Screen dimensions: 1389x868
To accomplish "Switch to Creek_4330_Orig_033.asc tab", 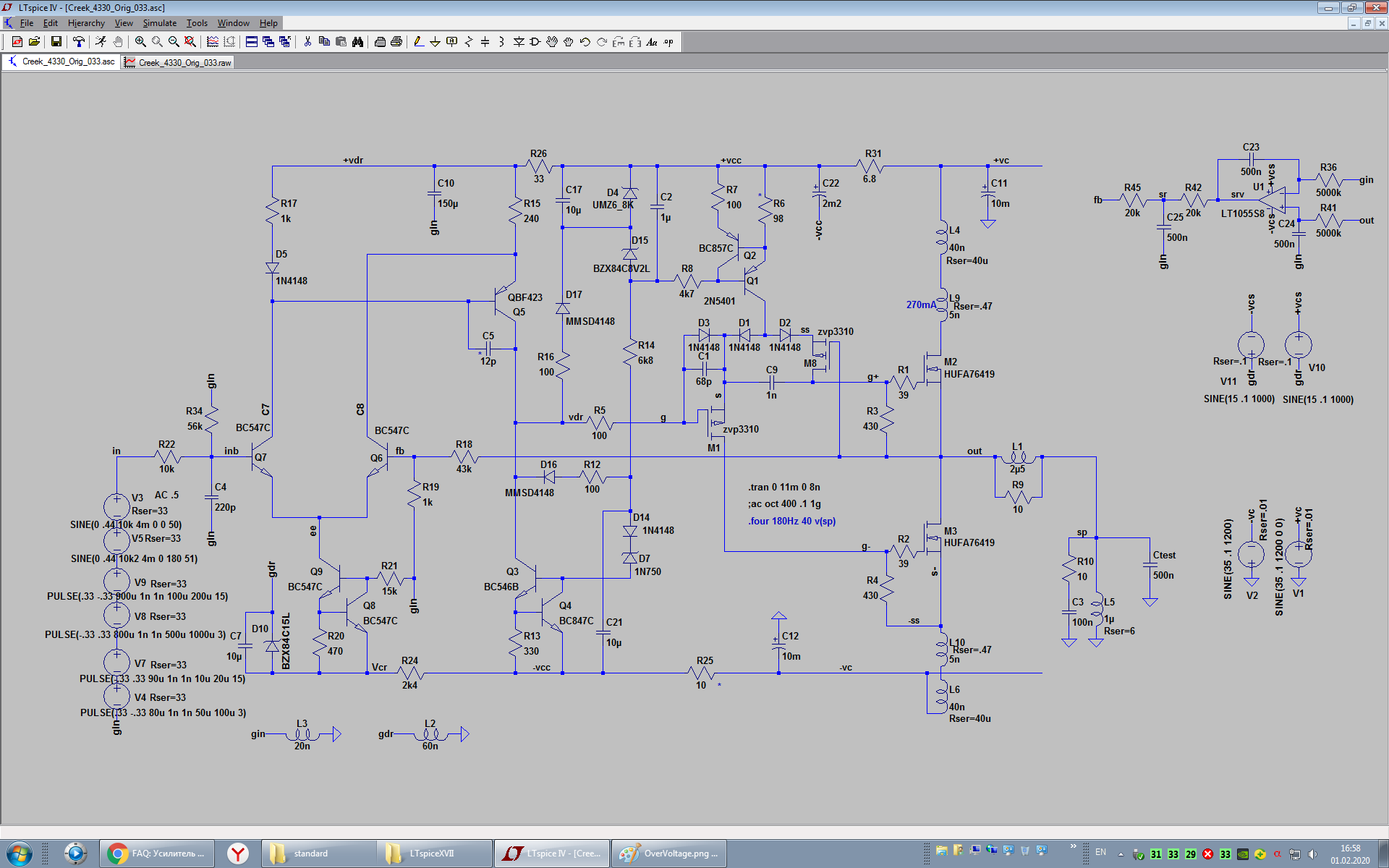I will click(x=62, y=61).
